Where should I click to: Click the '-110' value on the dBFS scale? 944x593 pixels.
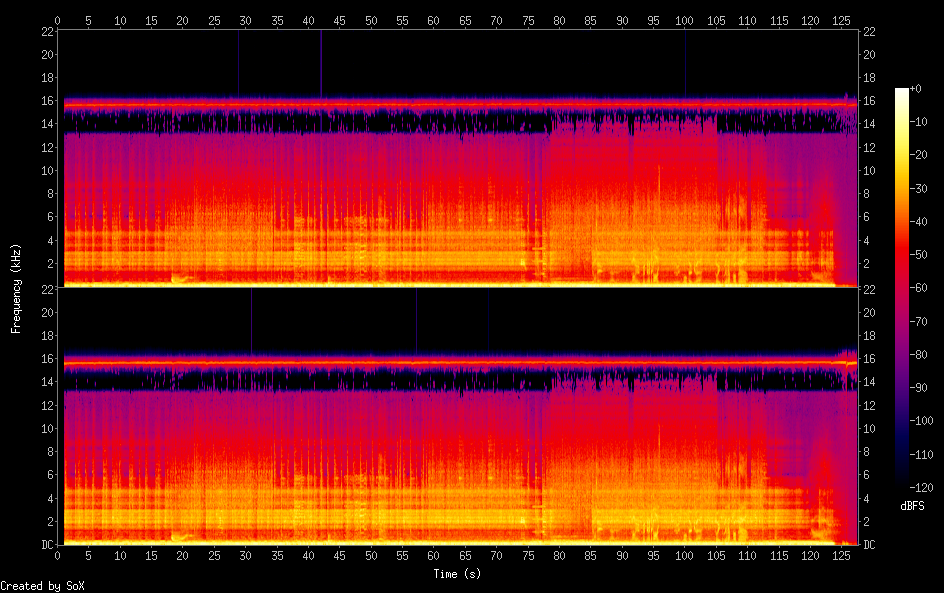click(922, 455)
